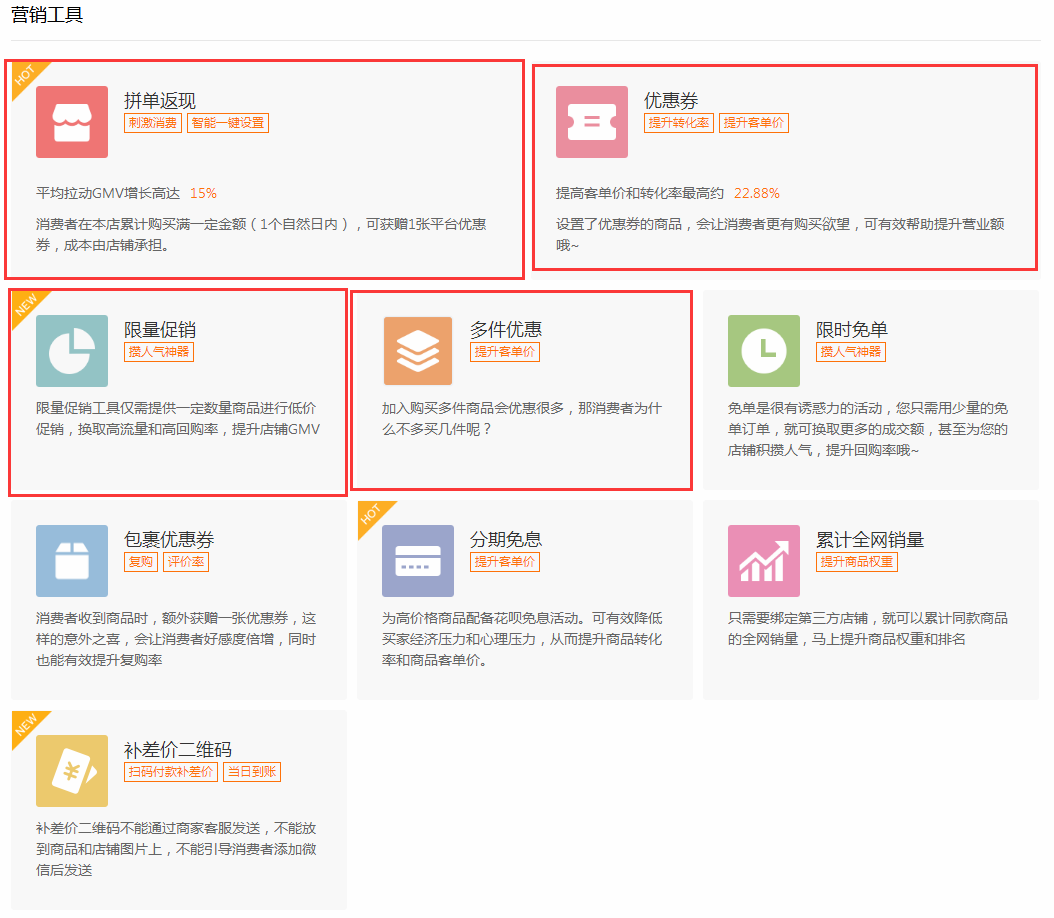Click the 包裹优惠券 title
The height and width of the screenshot is (918, 1054).
[x=169, y=540]
